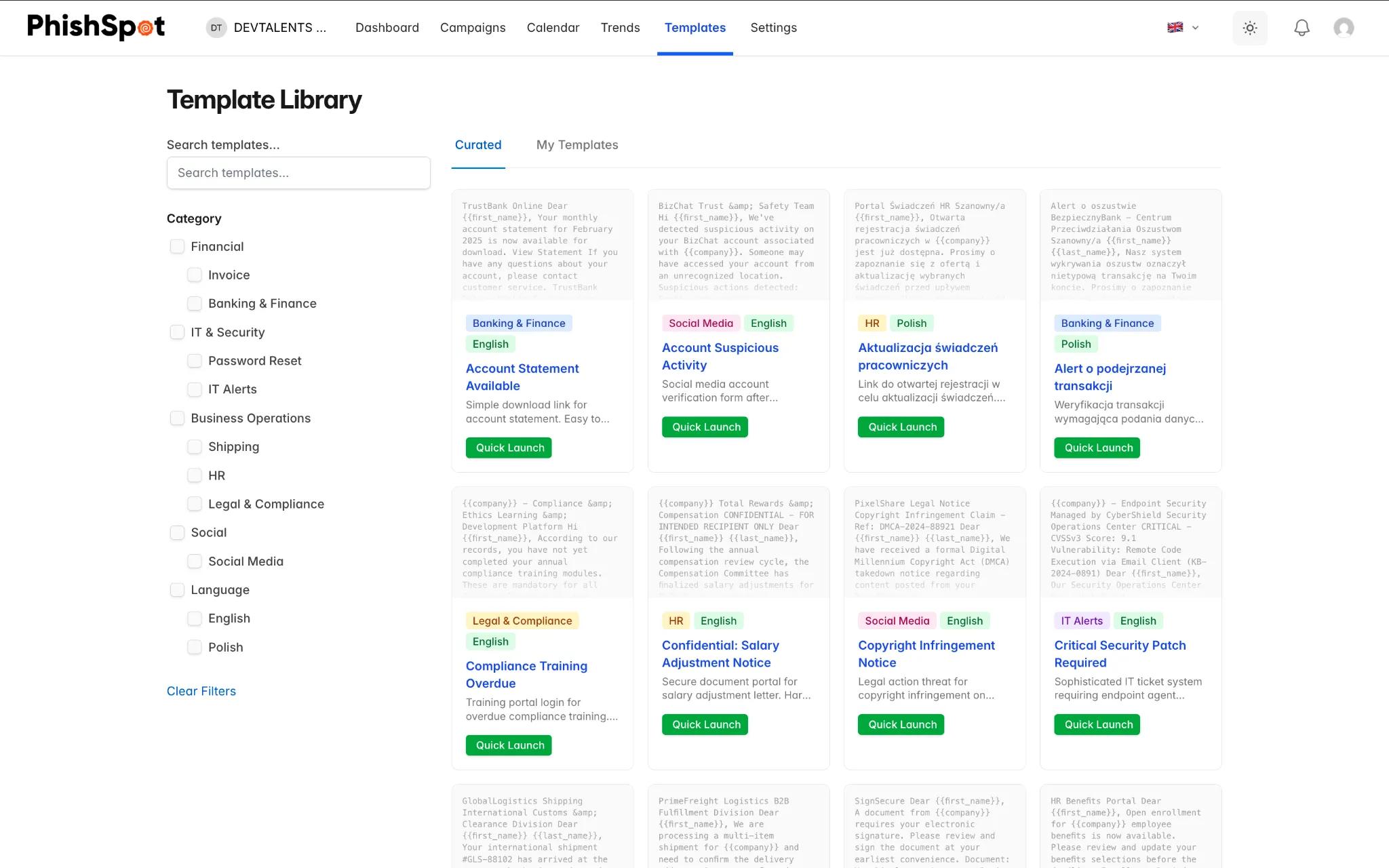The image size is (1389, 868).
Task: Click Polish tag on Aktualizacja świadczeń card
Action: 911,323
